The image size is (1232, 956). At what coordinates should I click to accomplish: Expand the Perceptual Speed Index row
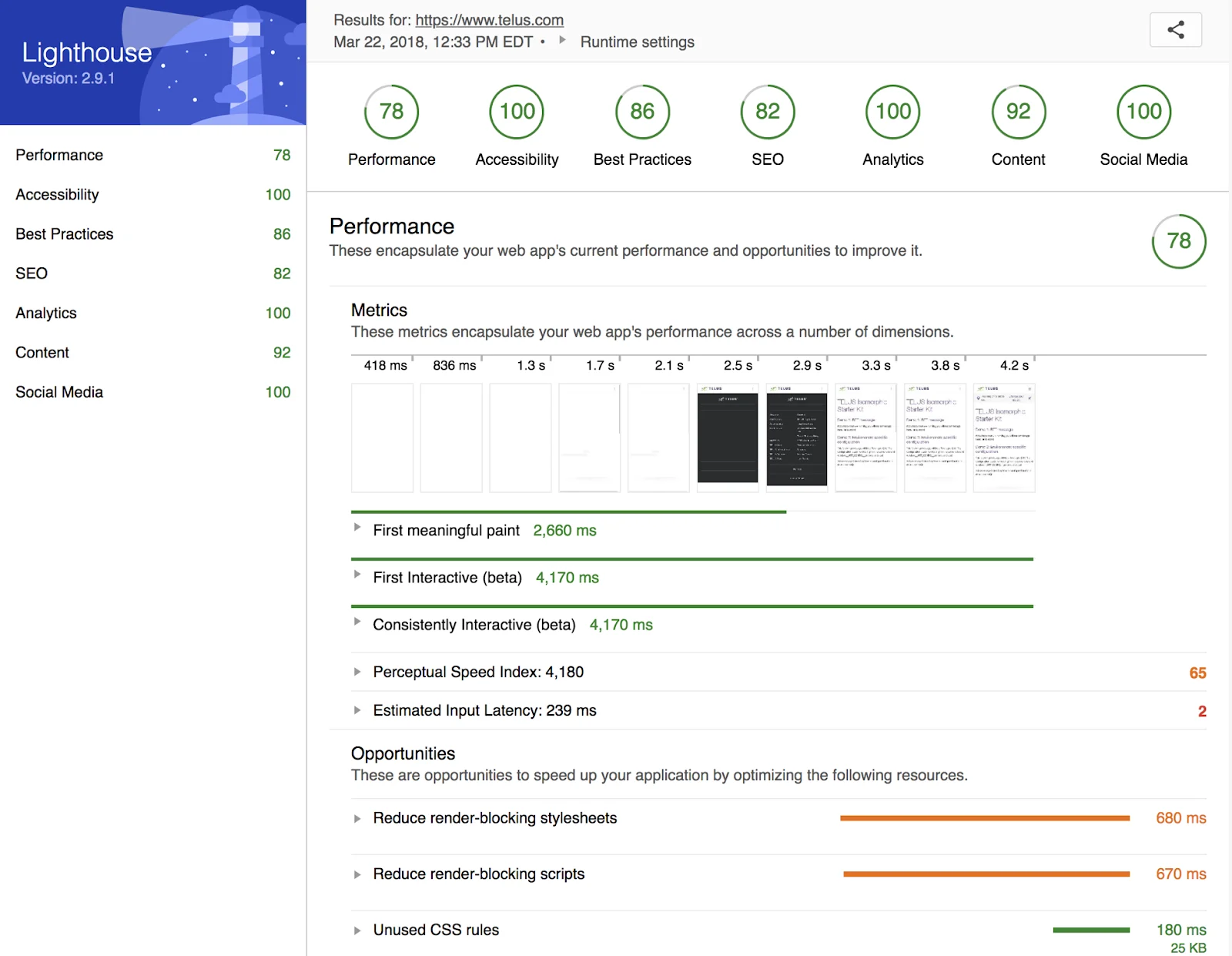[x=357, y=672]
